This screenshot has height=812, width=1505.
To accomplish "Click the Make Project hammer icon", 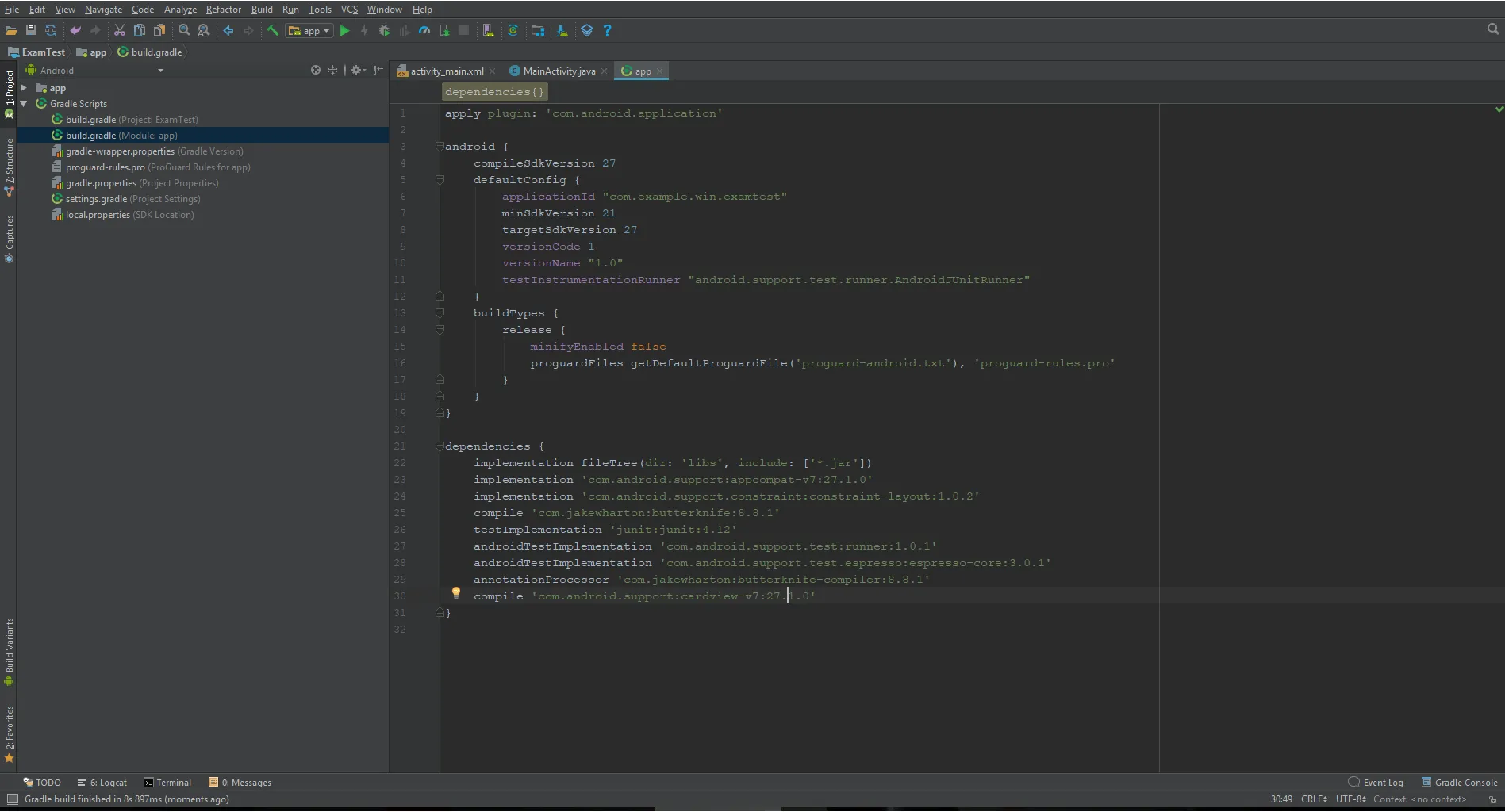I will pos(272,31).
